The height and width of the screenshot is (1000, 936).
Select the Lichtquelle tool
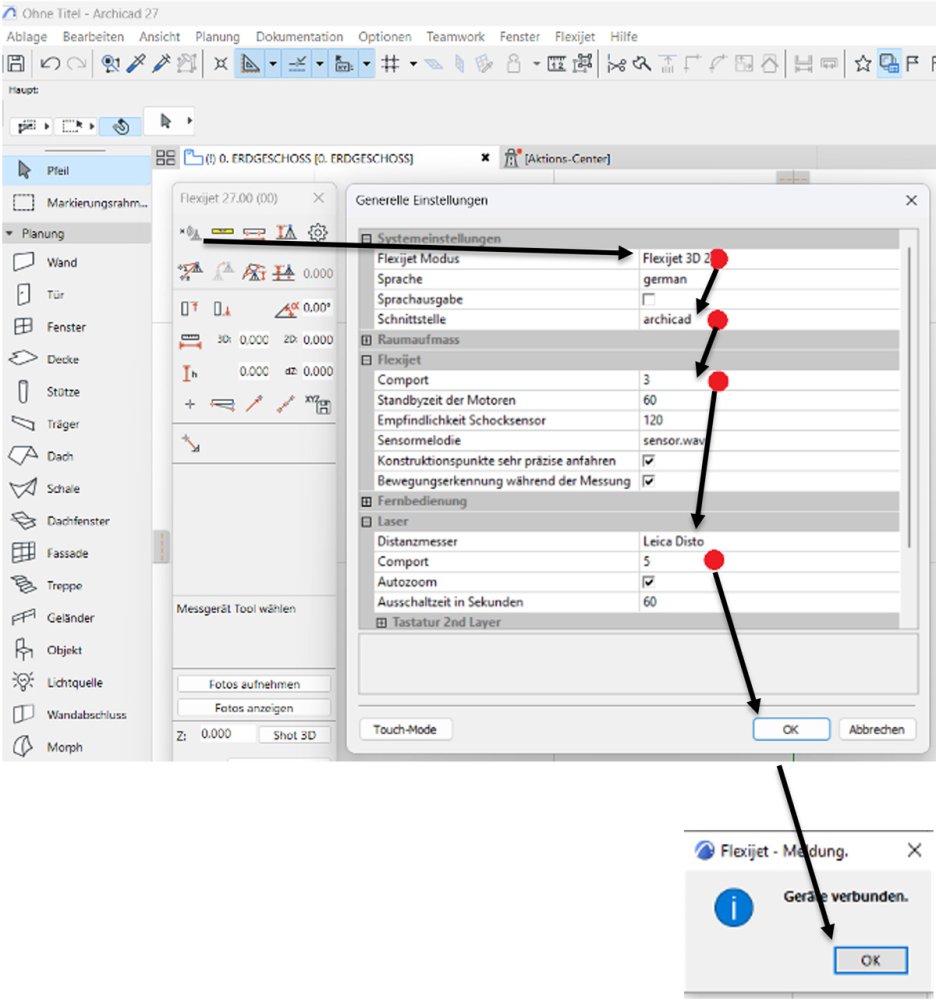tap(77, 682)
